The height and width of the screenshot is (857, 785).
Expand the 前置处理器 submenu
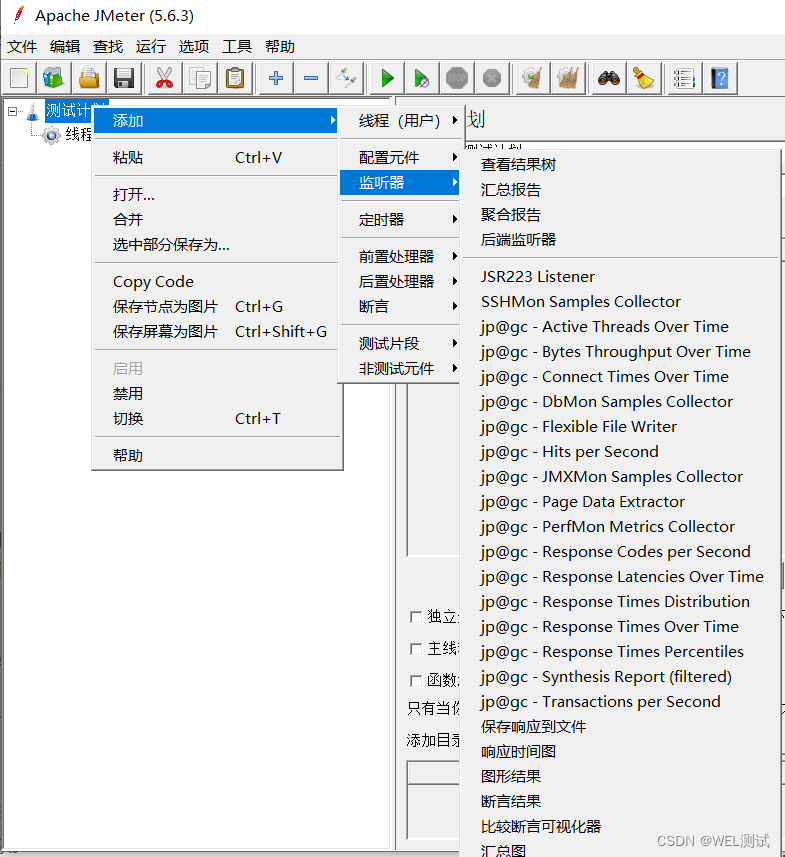400,256
